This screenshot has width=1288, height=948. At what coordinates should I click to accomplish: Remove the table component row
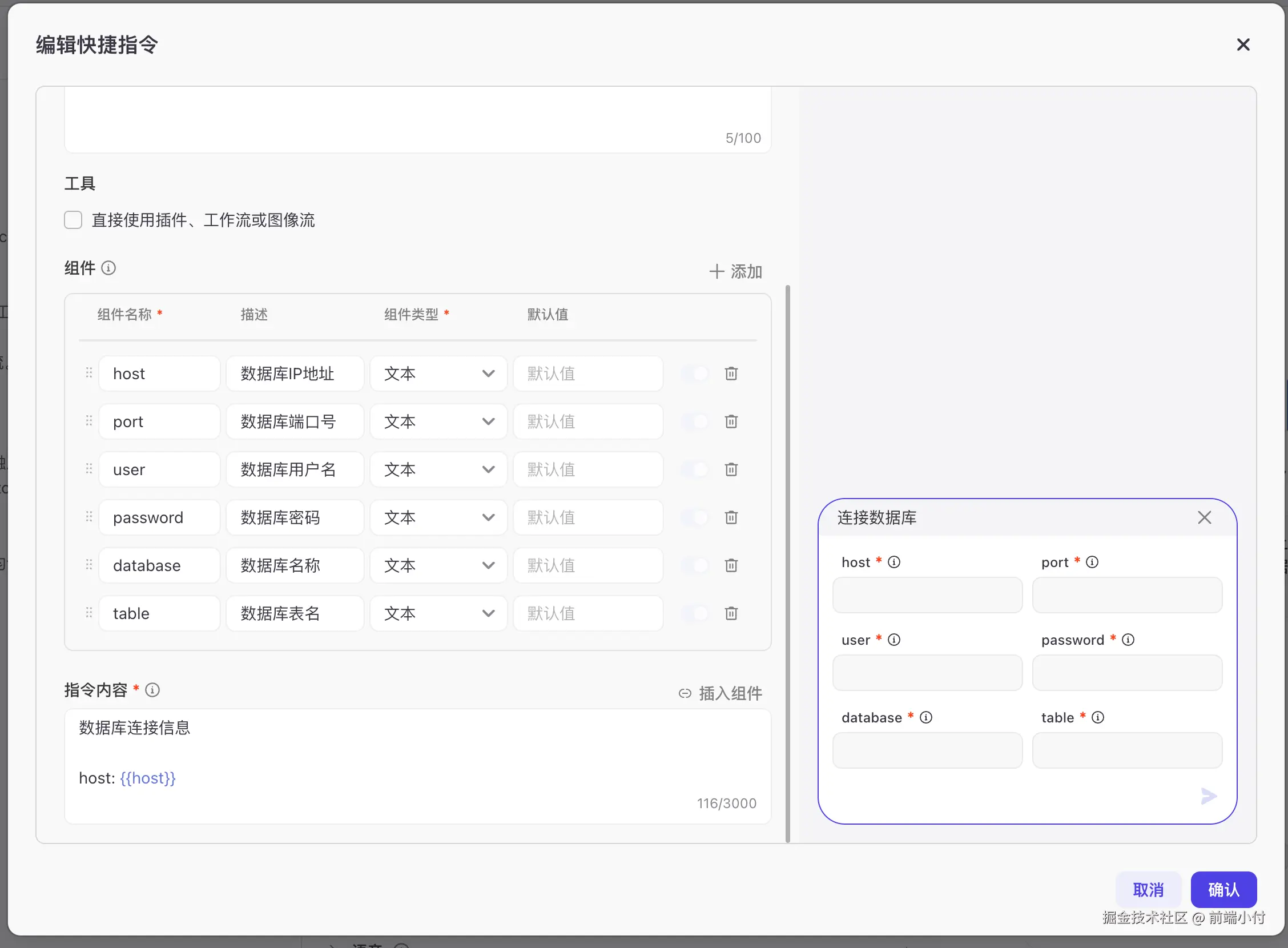tap(731, 613)
